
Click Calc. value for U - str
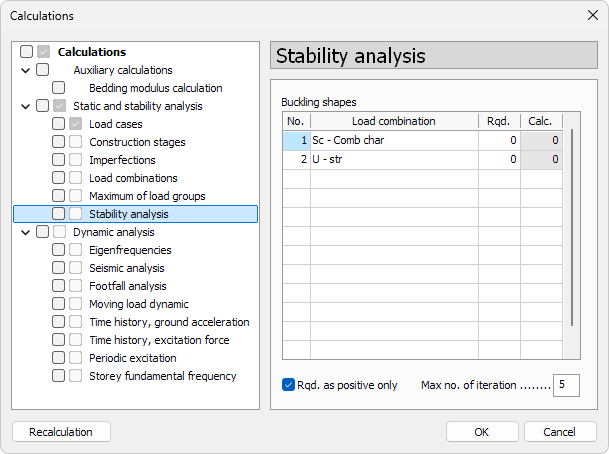pyautogui.click(x=541, y=160)
